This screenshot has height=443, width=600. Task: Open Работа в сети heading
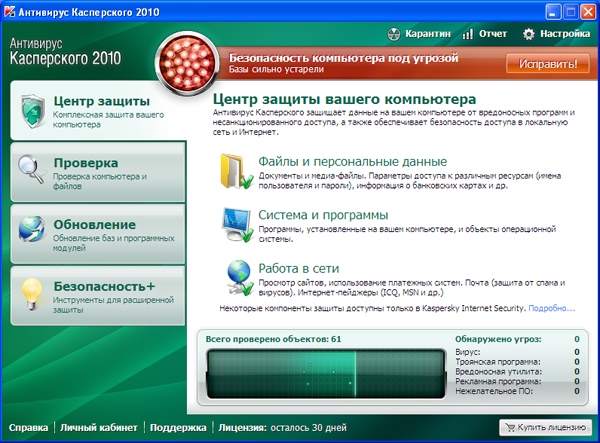tap(299, 269)
